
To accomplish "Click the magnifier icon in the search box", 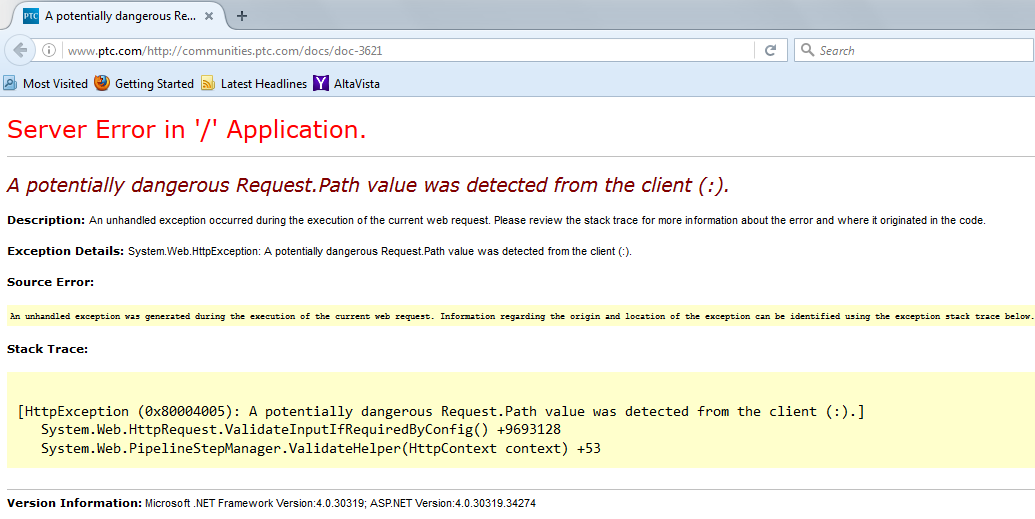I will tap(807, 50).
